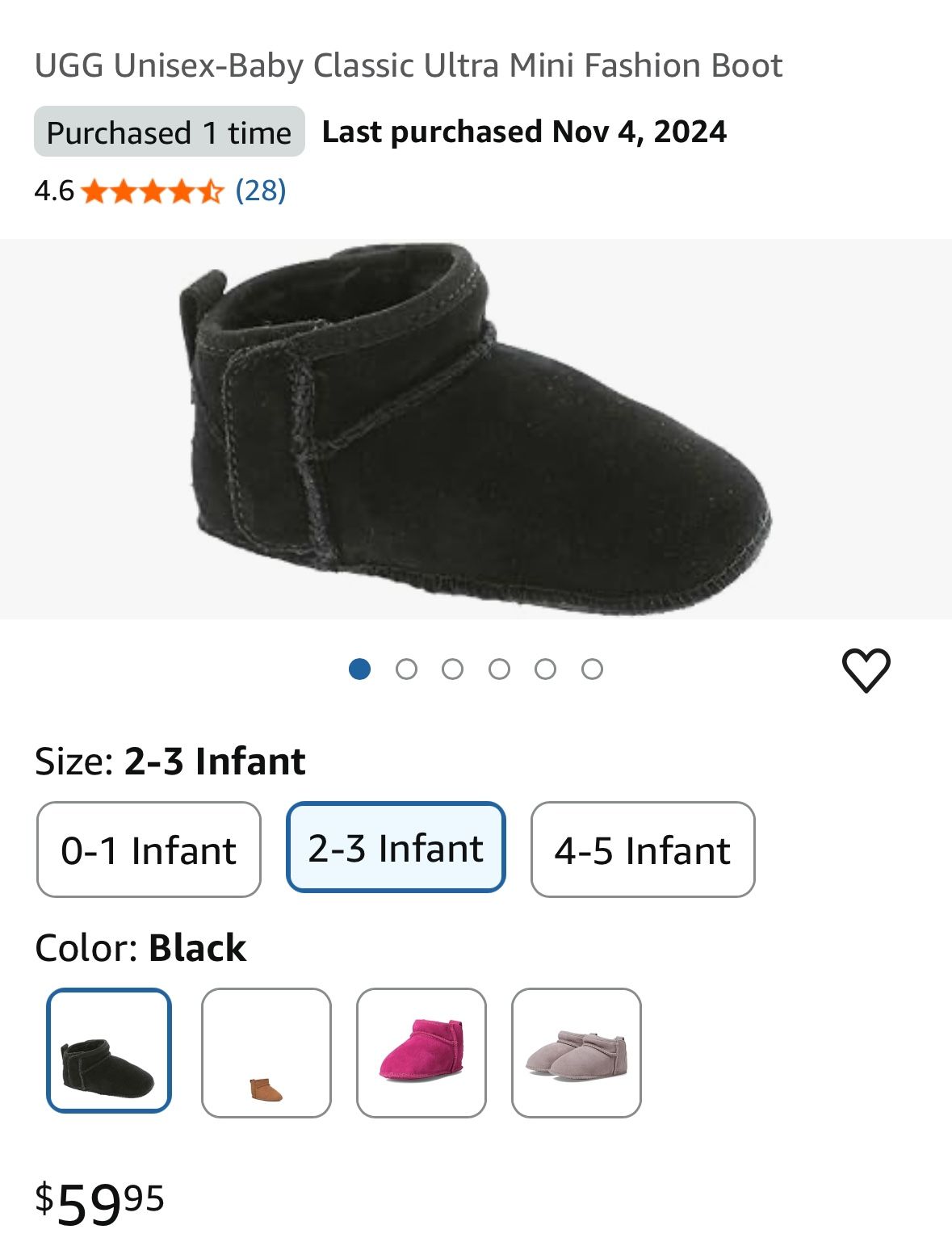Viewport: 952px width, 1242px height.
Task: Select the 0-1 Infant size
Action: 149,850
